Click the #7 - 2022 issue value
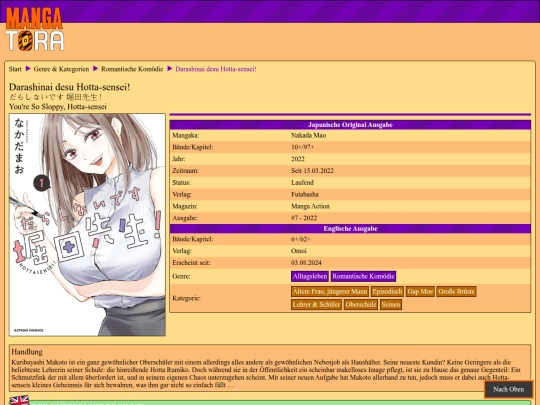The width and height of the screenshot is (540, 405). 304,218
